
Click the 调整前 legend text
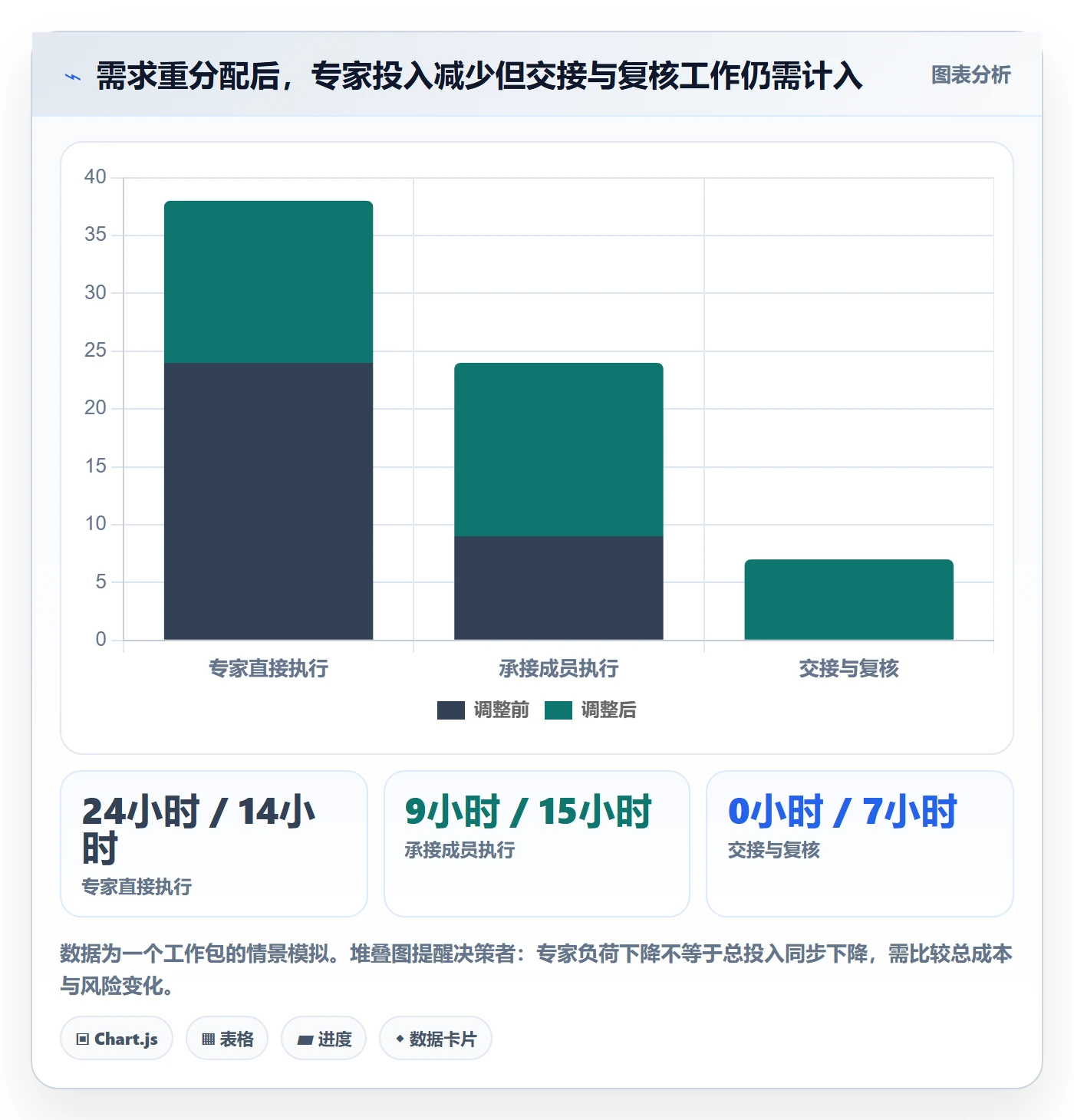coord(502,710)
